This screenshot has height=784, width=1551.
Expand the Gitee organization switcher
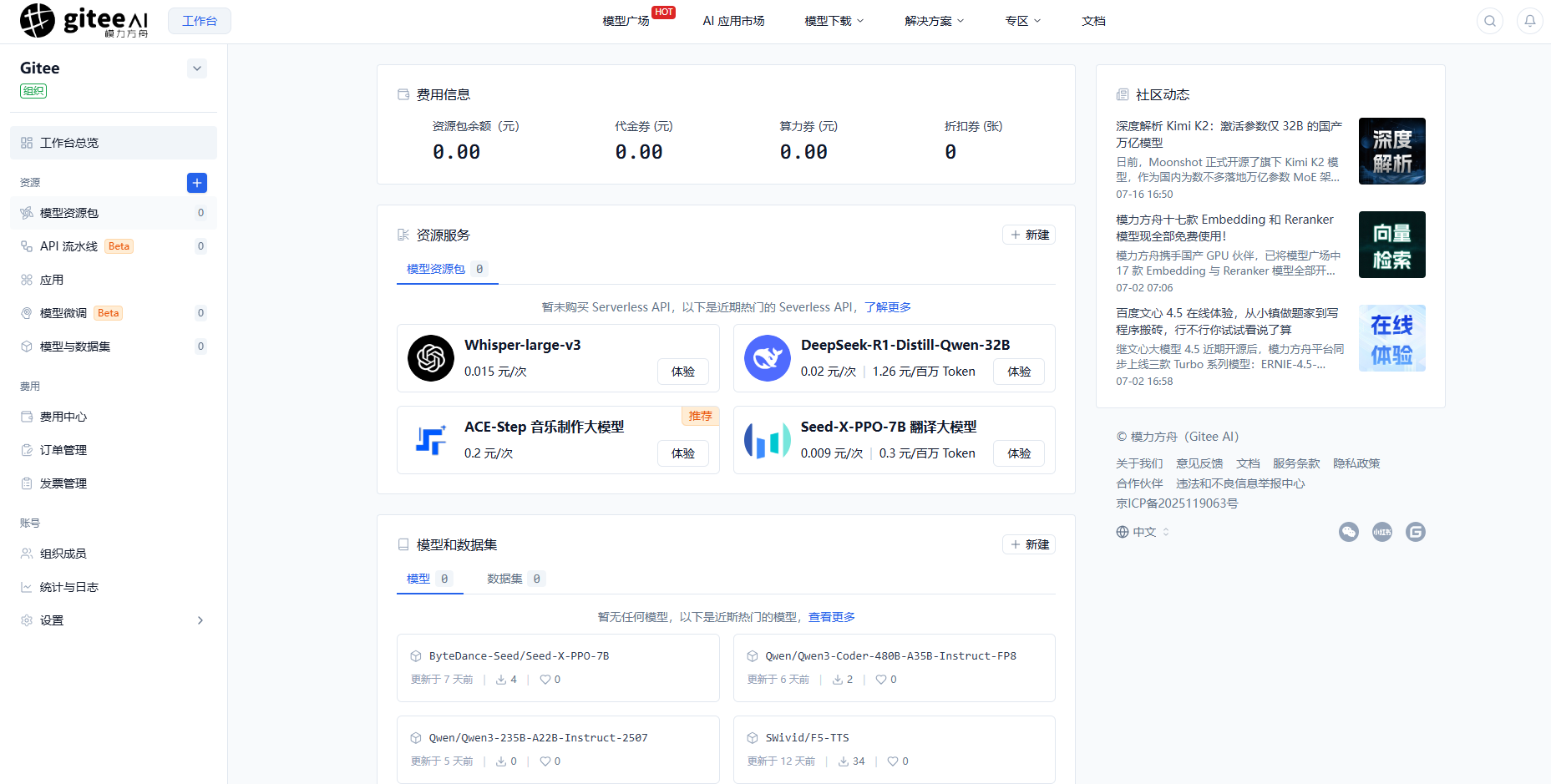(x=197, y=68)
